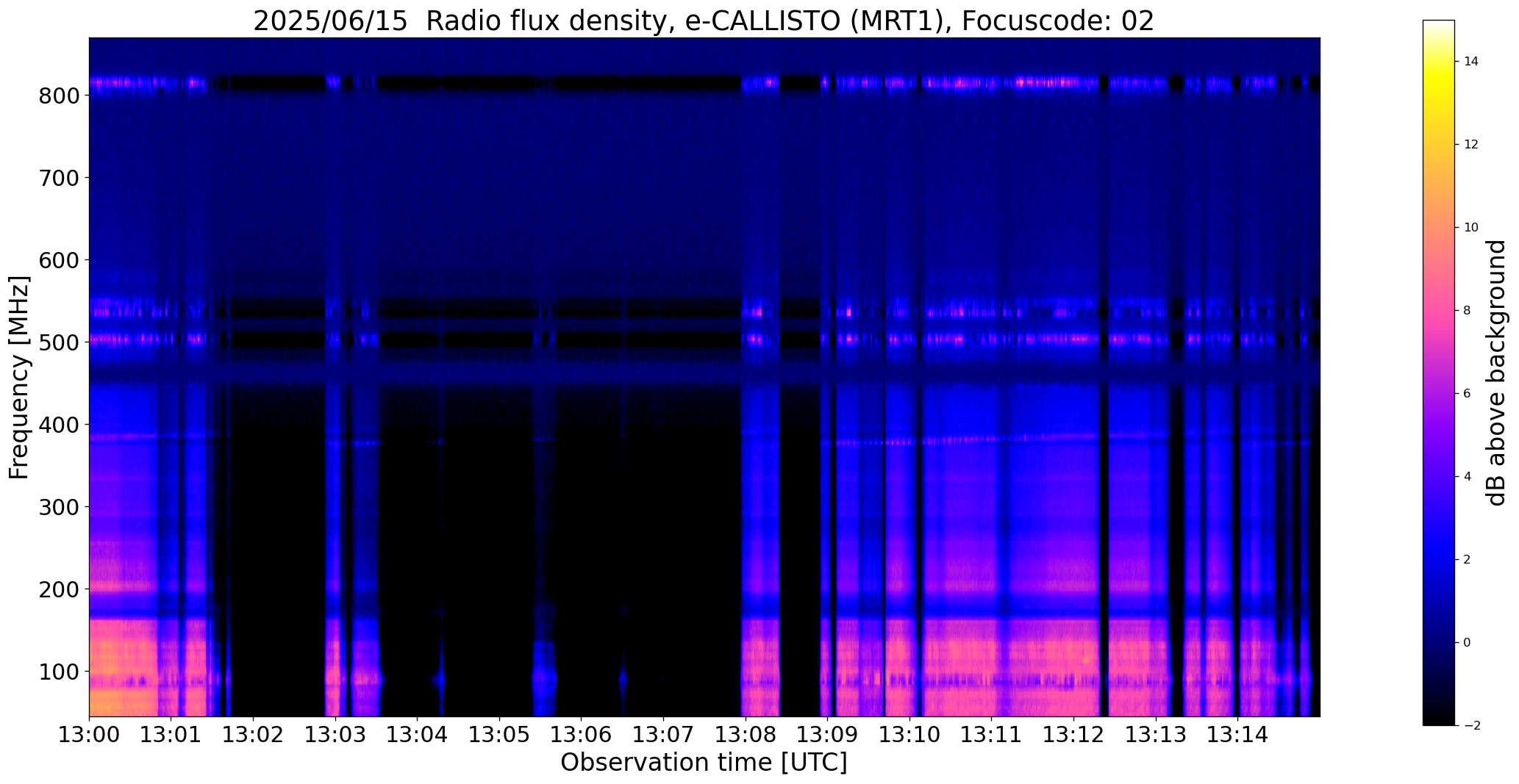Click the 13:06 time tick label

(x=582, y=736)
